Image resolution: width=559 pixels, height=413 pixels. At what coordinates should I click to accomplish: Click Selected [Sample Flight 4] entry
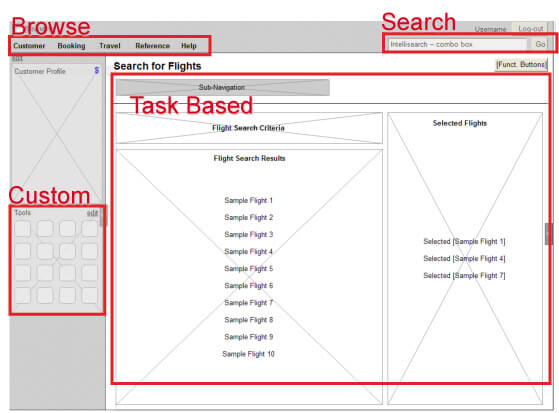(x=464, y=259)
